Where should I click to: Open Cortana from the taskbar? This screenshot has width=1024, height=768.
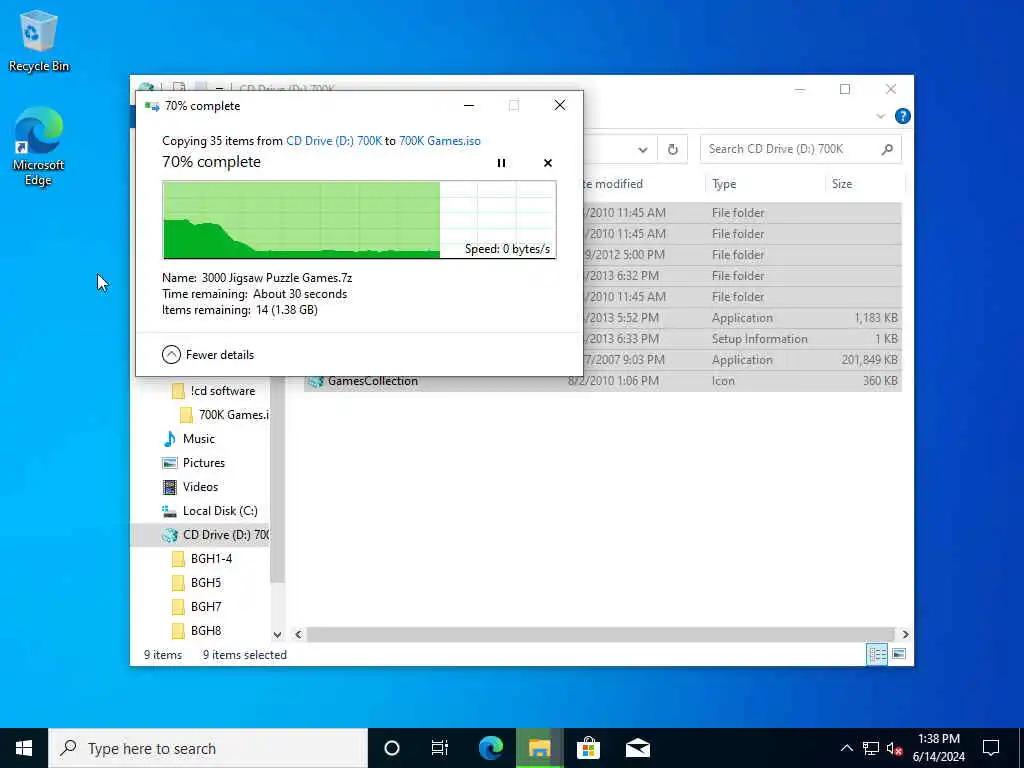click(392, 748)
